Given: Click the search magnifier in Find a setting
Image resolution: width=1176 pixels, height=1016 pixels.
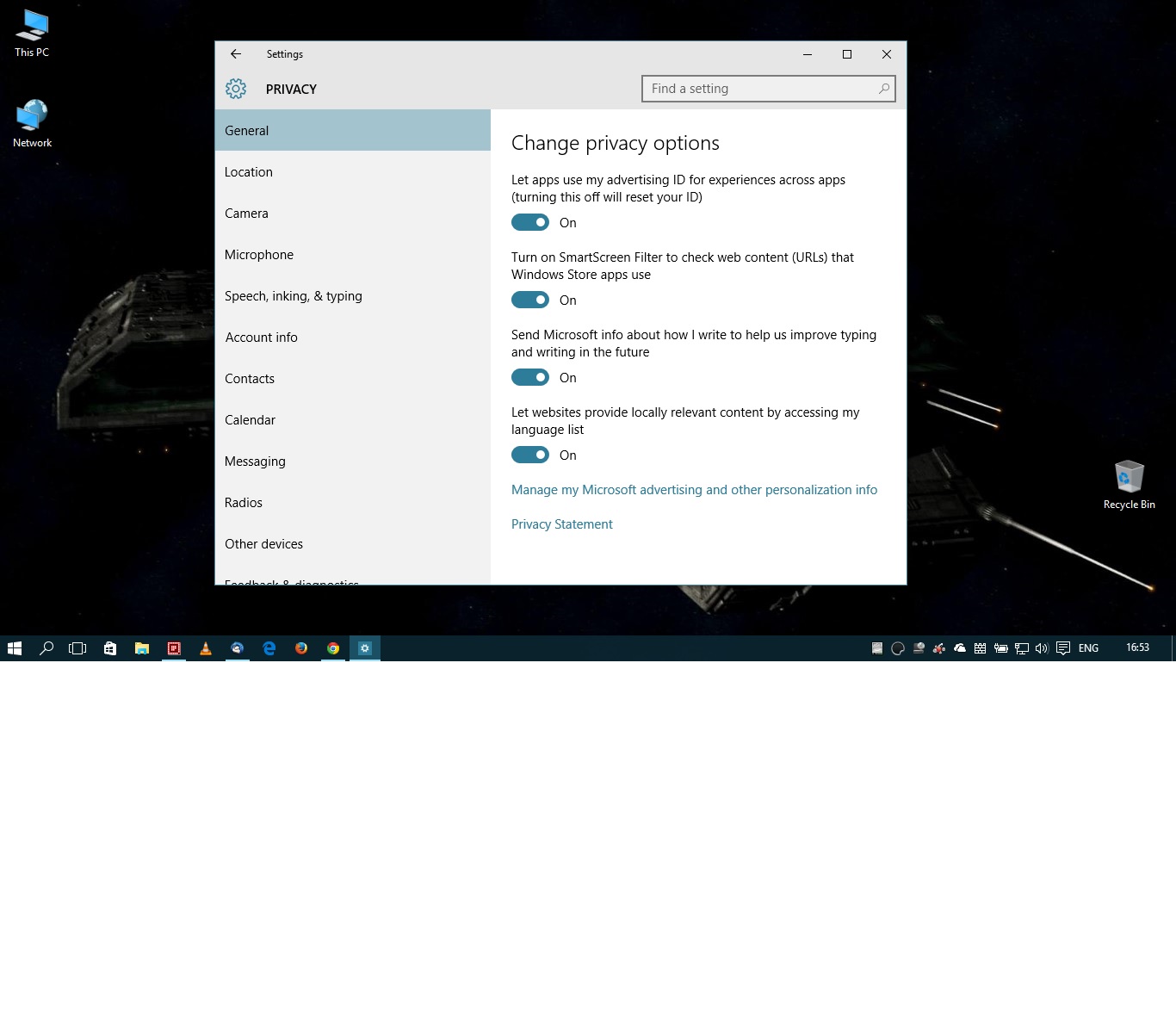Looking at the screenshot, I should click(883, 89).
